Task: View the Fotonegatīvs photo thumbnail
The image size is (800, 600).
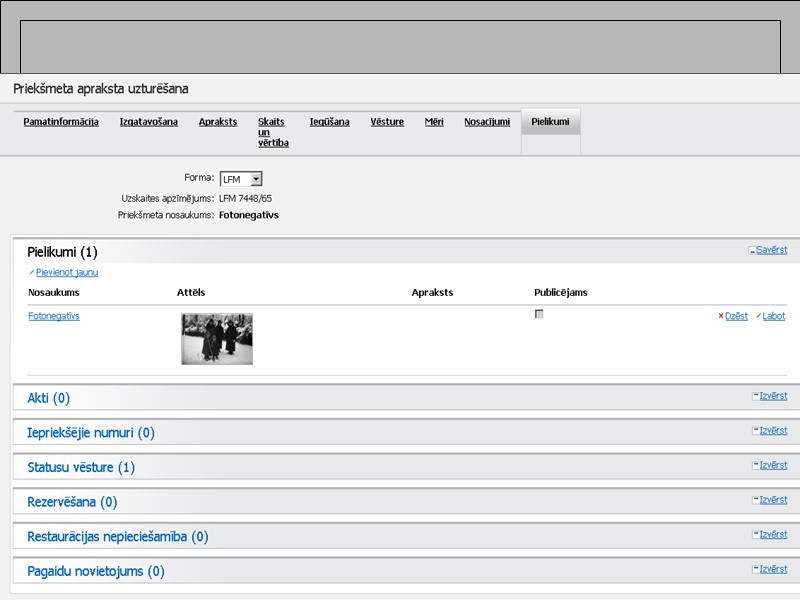Action: [217, 339]
